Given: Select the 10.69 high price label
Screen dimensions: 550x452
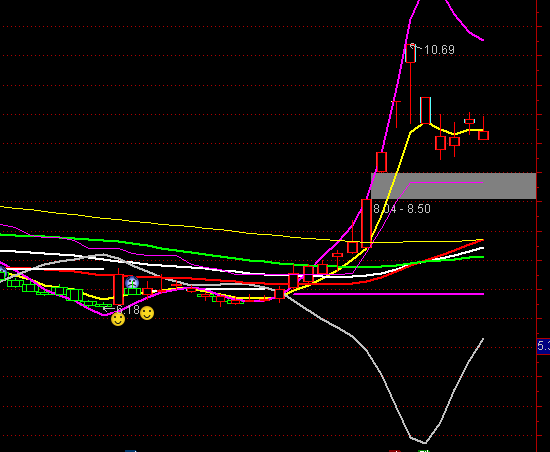Looking at the screenshot, I should coord(439,50).
